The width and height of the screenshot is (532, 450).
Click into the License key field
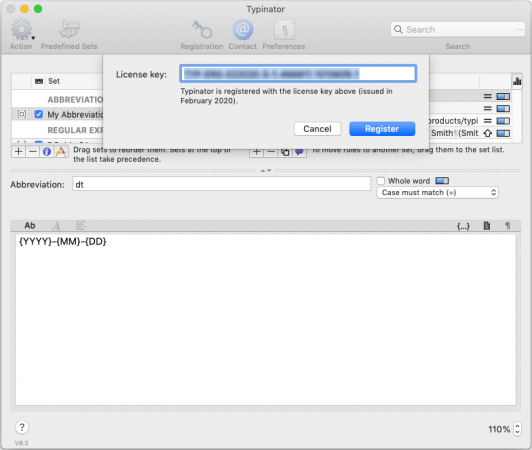point(298,74)
